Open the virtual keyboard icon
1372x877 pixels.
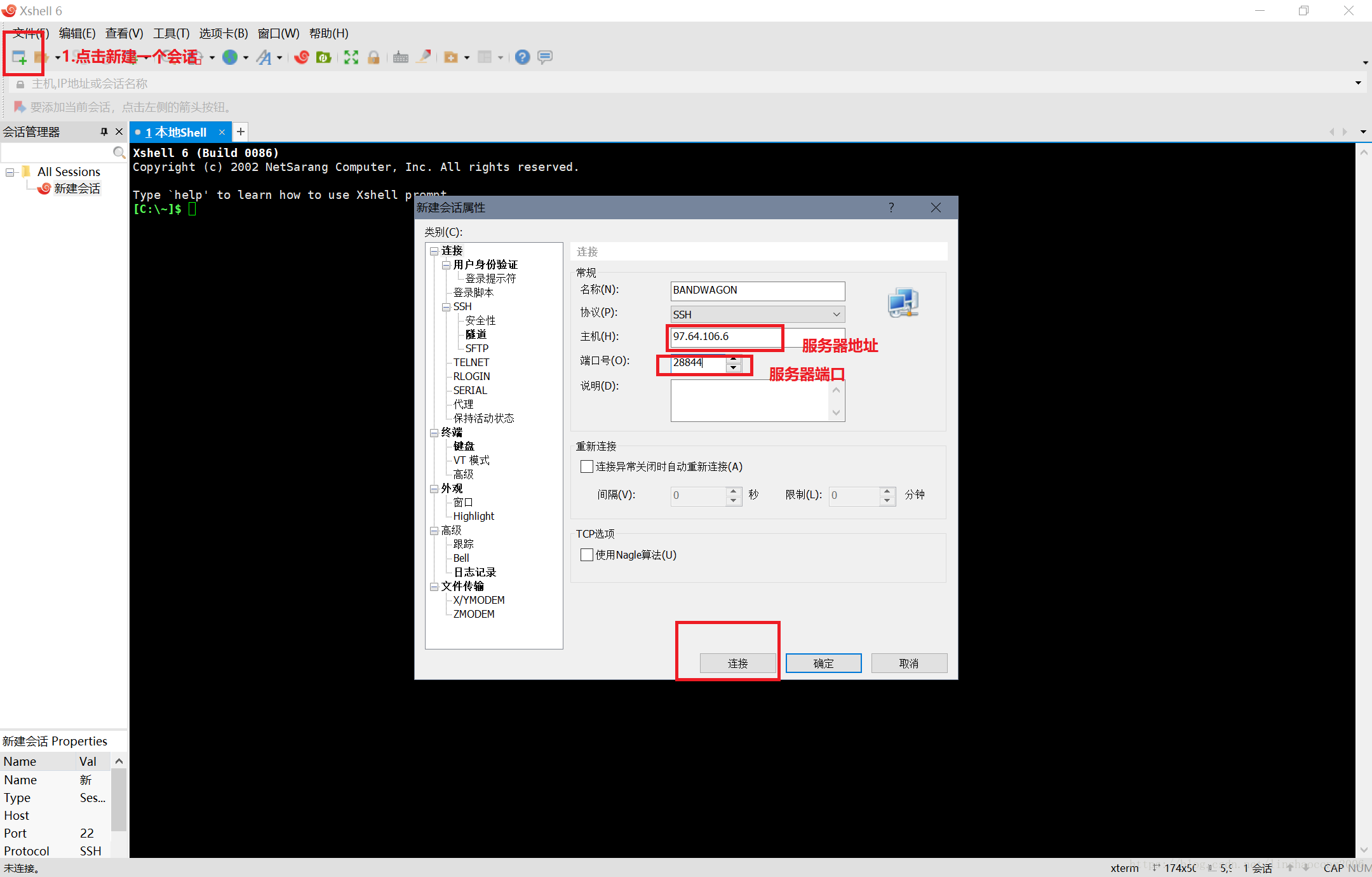(401, 57)
